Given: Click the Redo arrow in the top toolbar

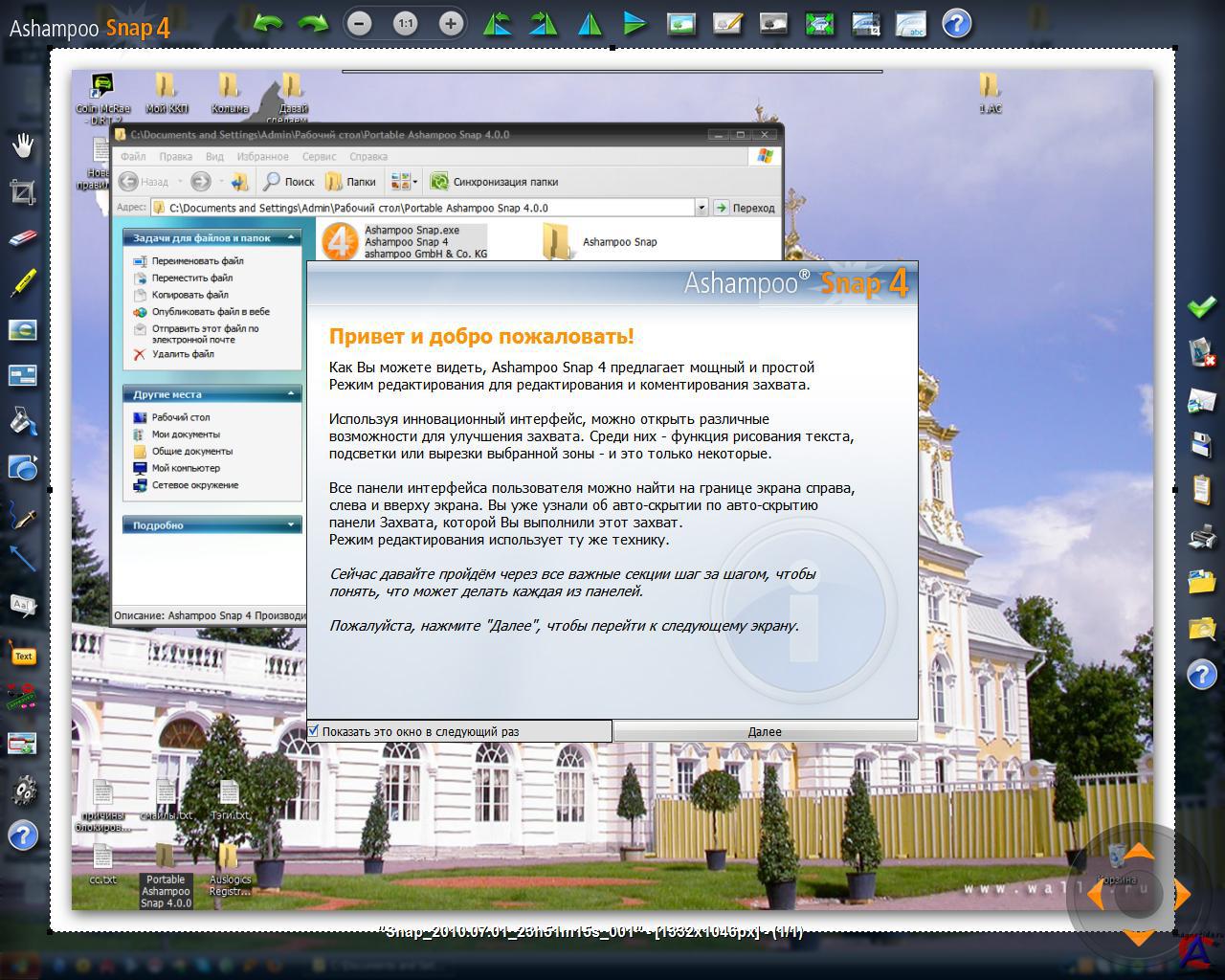Looking at the screenshot, I should pos(312,23).
